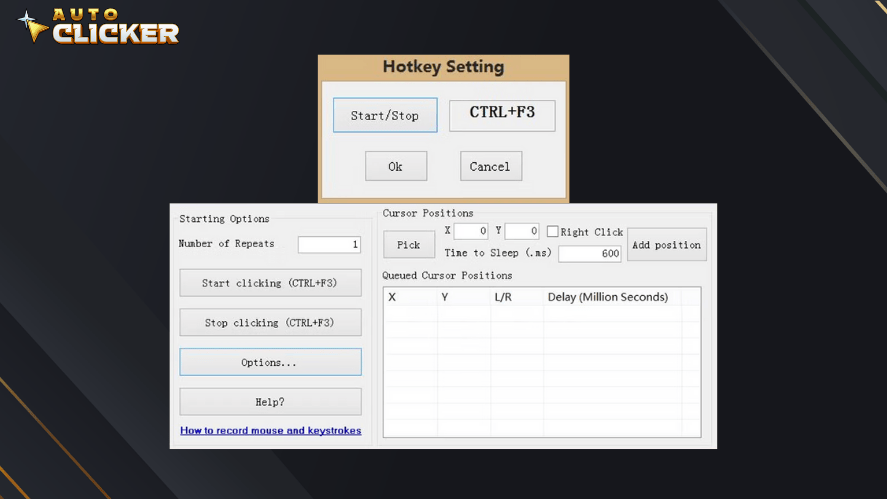Image resolution: width=887 pixels, height=499 pixels.
Task: Select the X coordinate input box
Action: [x=470, y=231]
